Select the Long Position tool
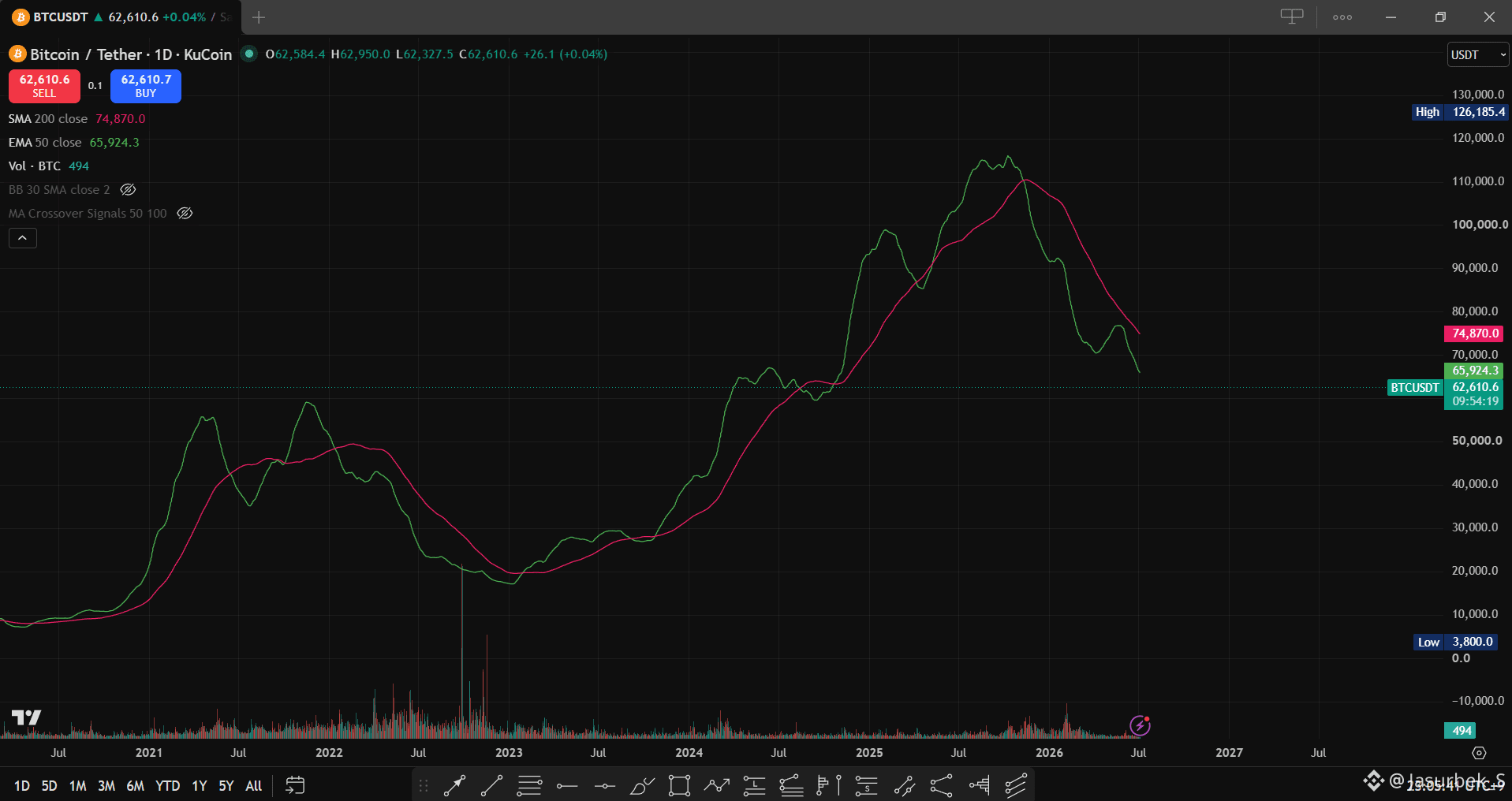1512x801 pixels. pos(754,785)
